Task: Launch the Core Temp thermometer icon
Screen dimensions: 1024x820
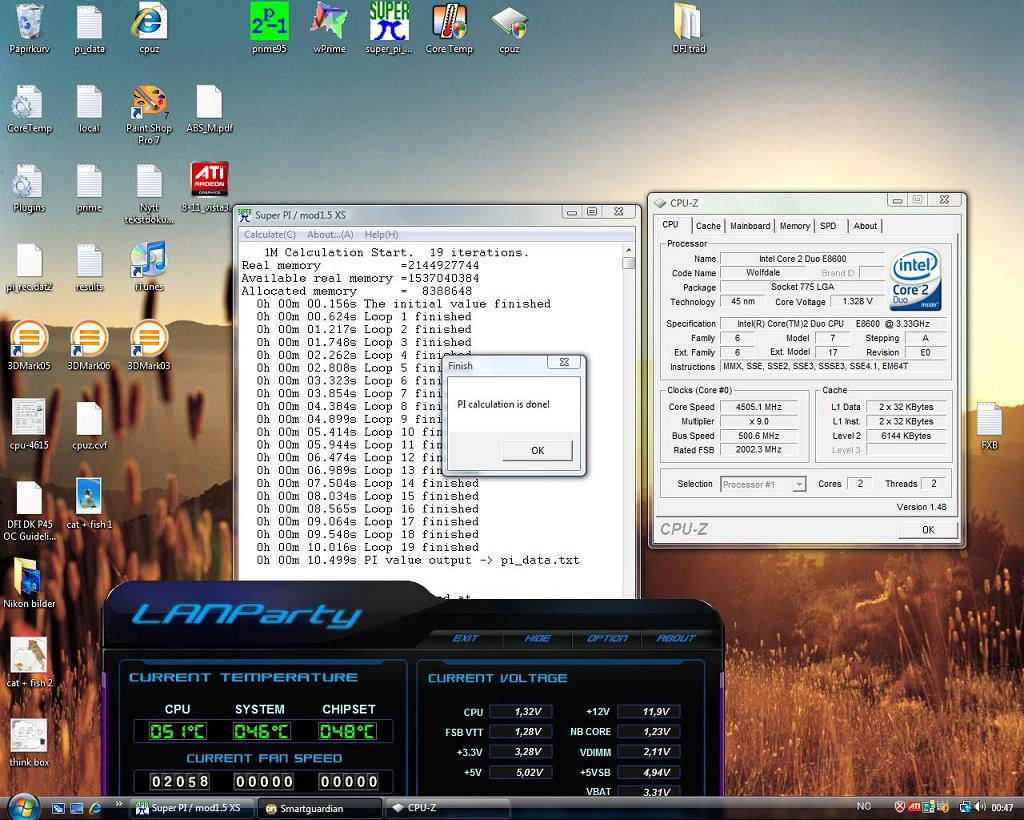Action: click(x=449, y=28)
